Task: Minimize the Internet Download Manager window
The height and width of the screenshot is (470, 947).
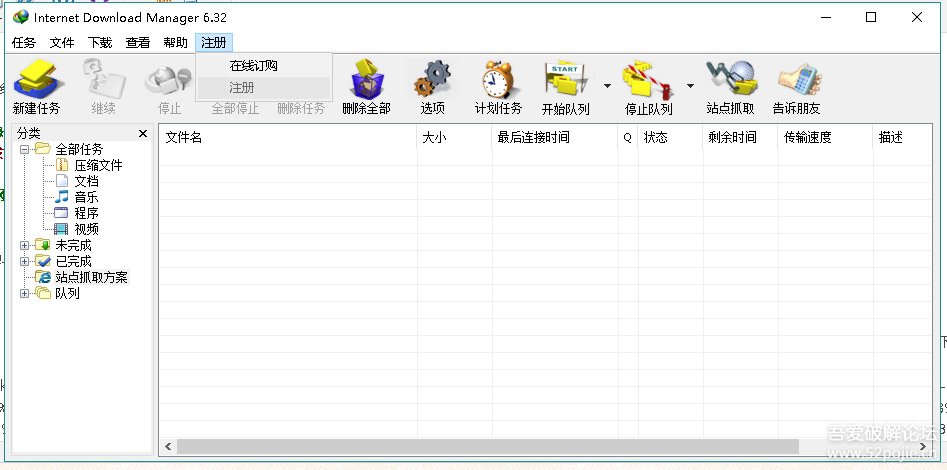Action: tap(826, 18)
